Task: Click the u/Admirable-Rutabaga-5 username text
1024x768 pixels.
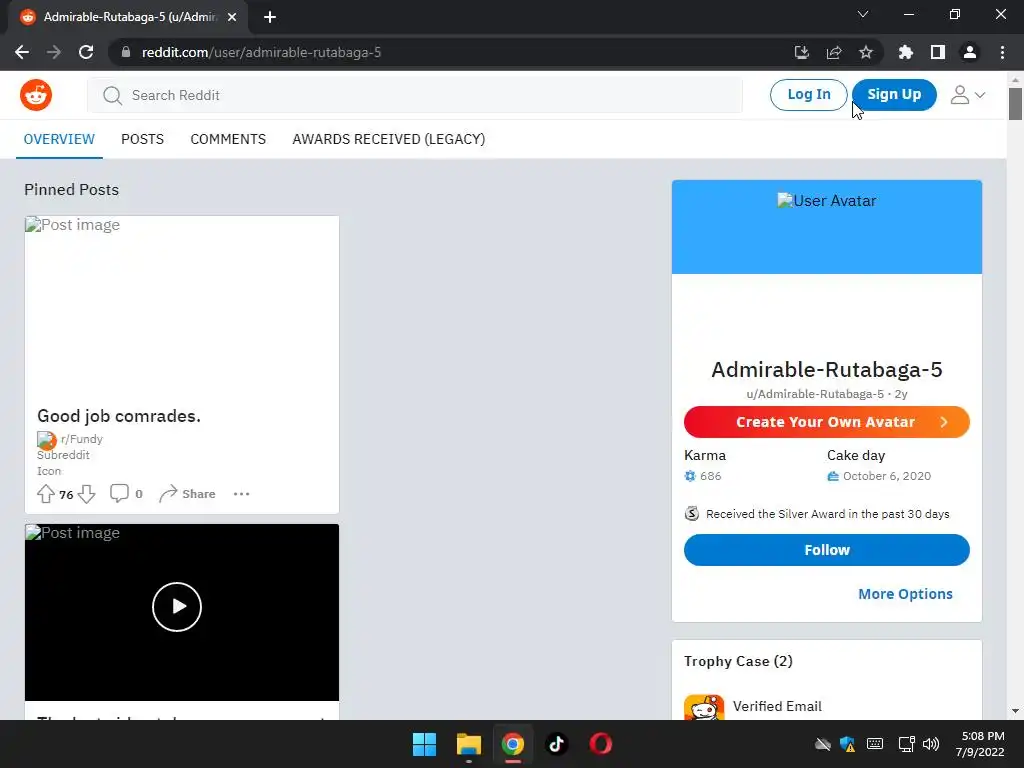Action: tap(815, 394)
